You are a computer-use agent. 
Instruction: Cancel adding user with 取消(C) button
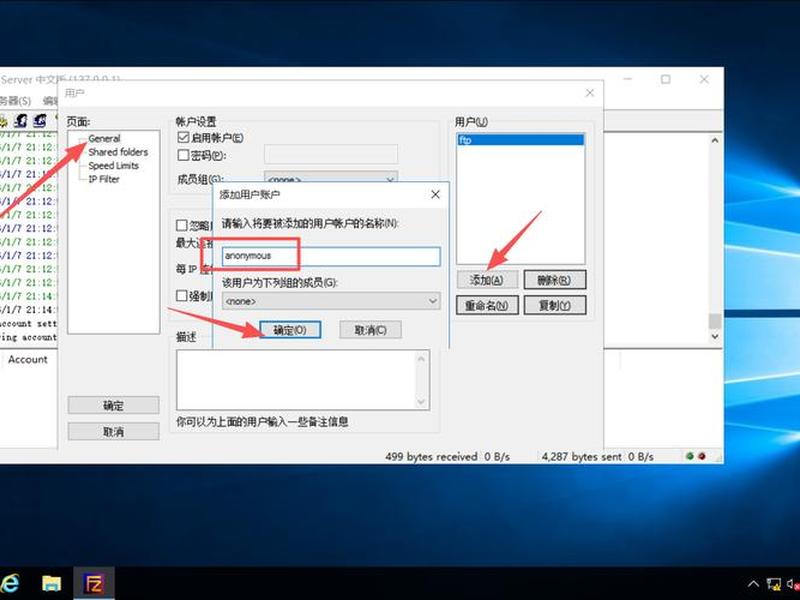click(370, 330)
